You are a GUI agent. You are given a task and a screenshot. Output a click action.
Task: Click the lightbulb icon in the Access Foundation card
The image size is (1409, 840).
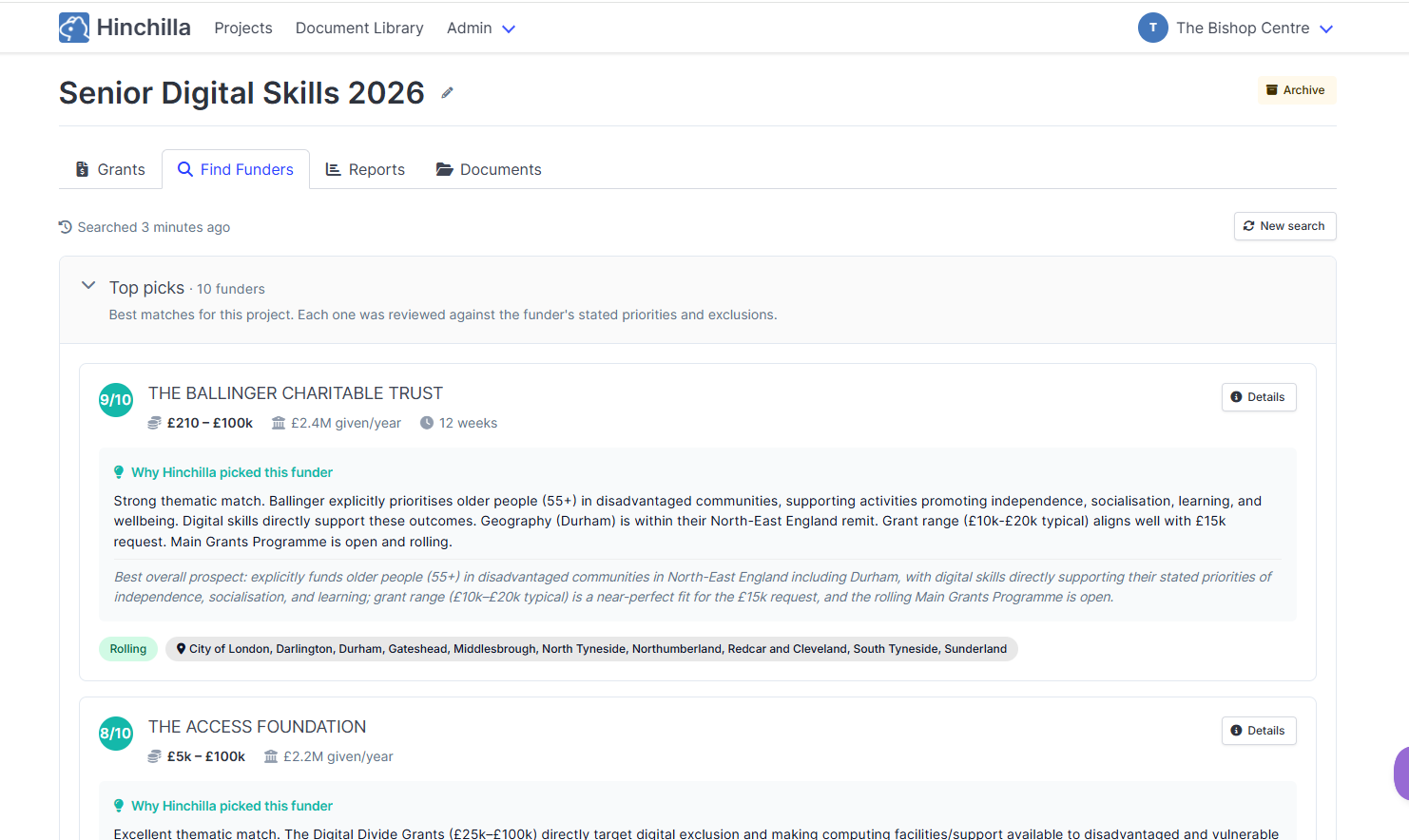[119, 806]
